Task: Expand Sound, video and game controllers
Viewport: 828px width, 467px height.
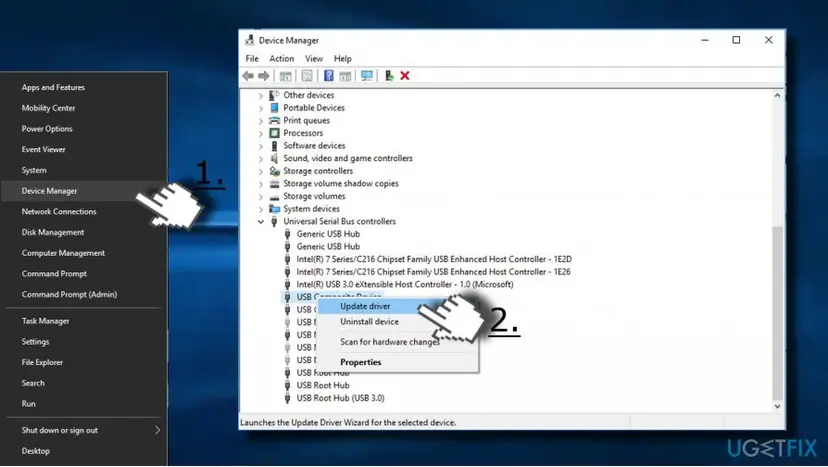Action: [260, 159]
